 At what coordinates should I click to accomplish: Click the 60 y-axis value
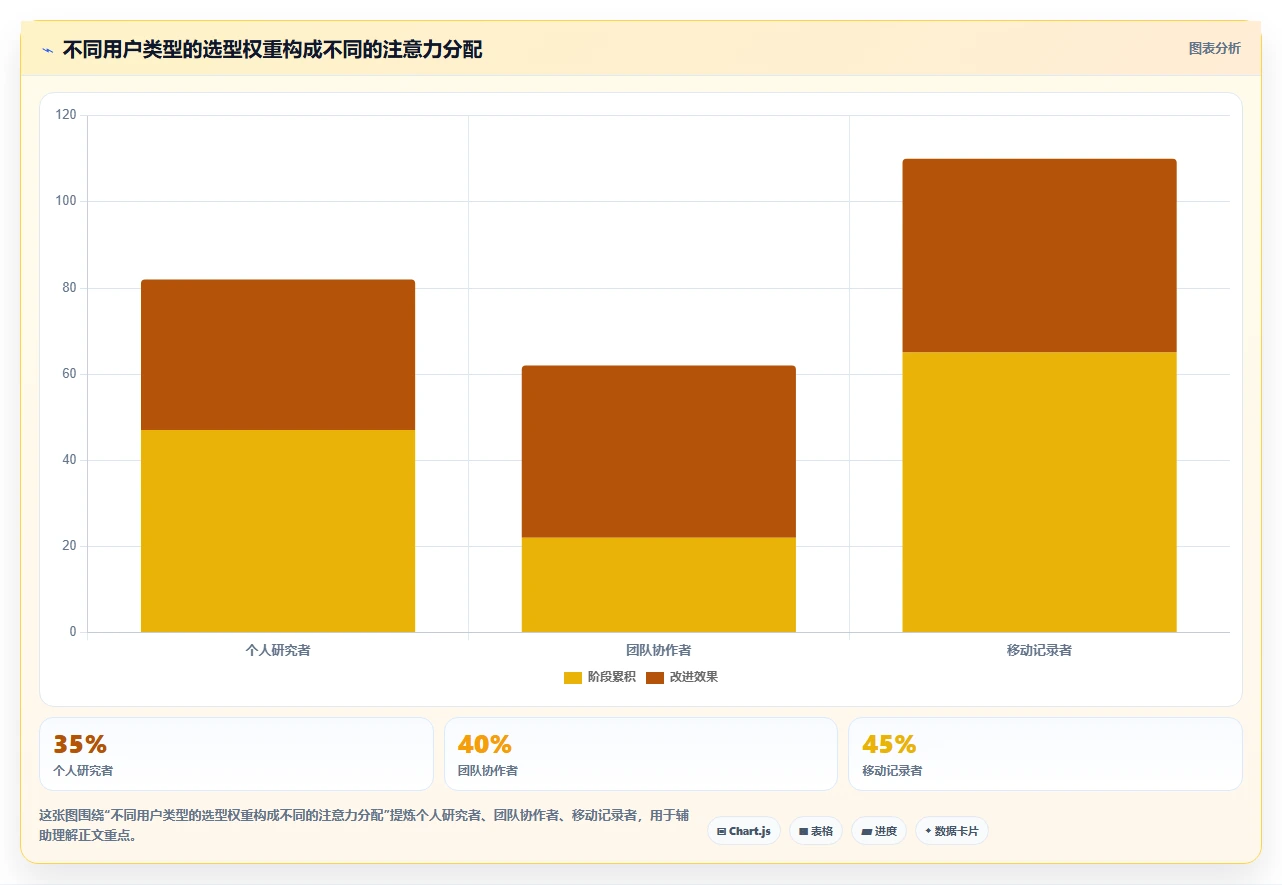point(69,374)
